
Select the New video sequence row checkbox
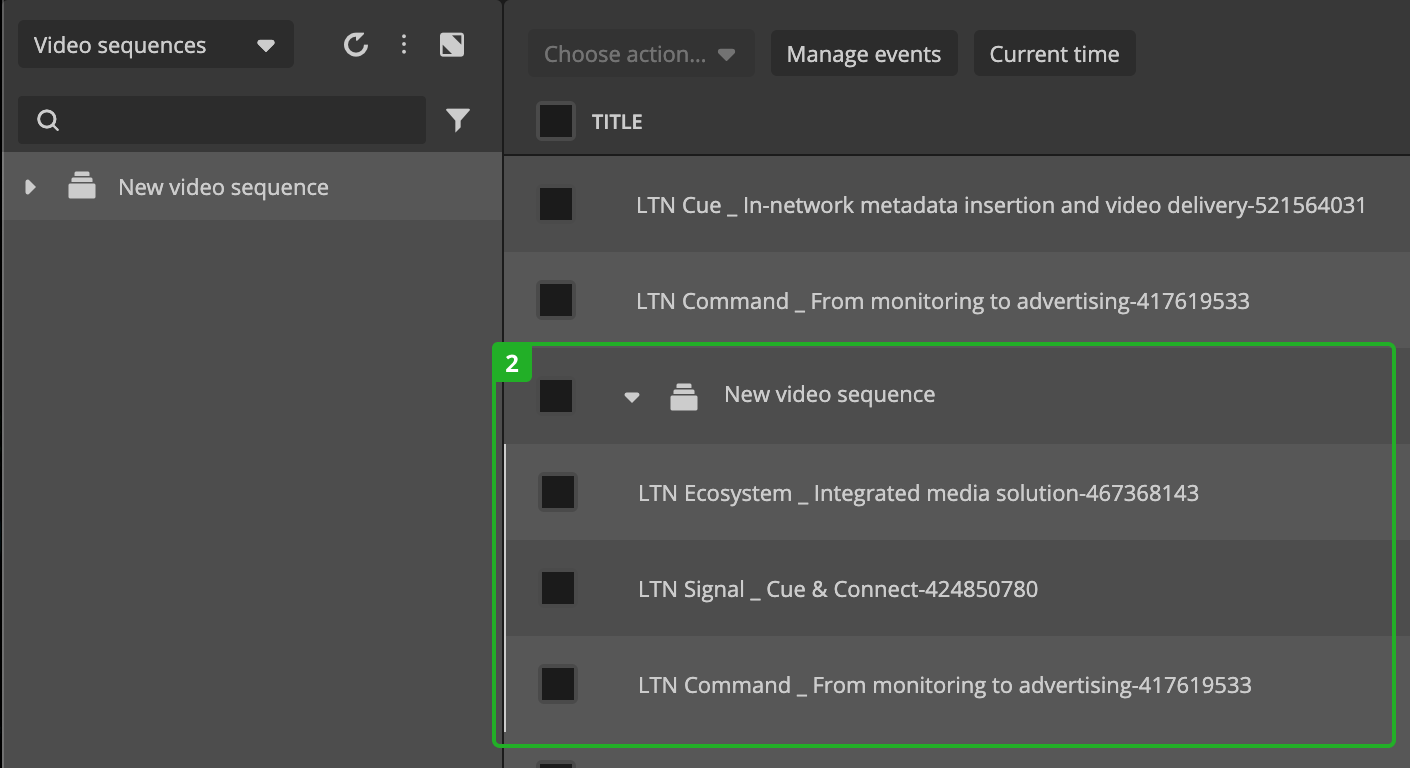coord(556,396)
